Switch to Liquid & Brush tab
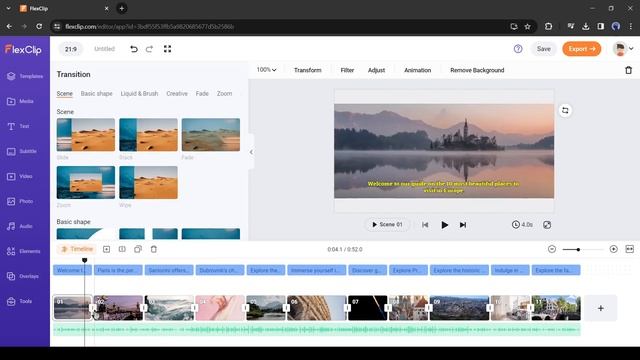 click(x=139, y=93)
